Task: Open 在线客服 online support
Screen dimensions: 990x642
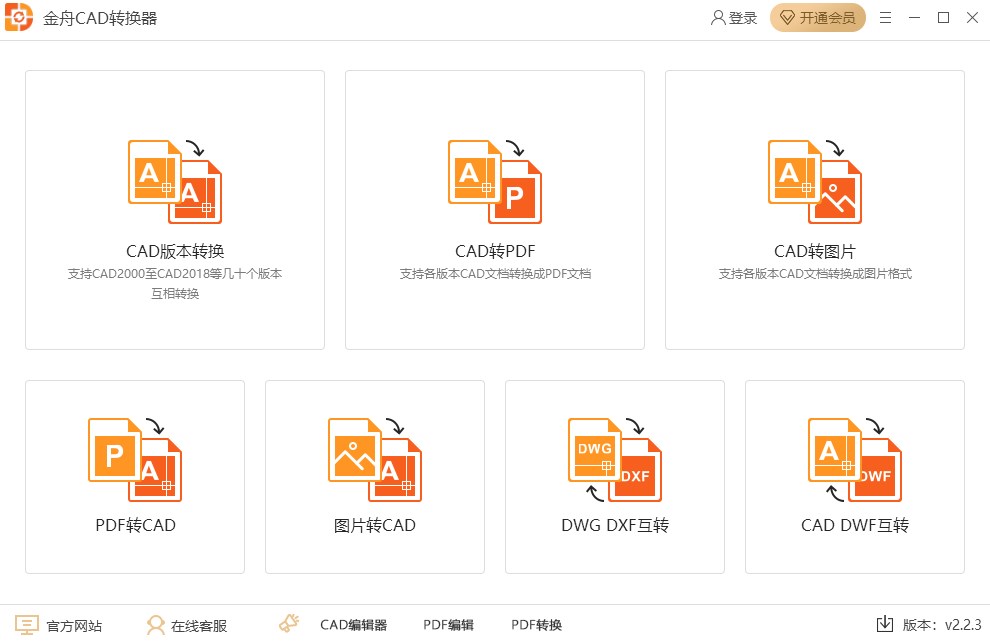Action: pyautogui.click(x=187, y=625)
